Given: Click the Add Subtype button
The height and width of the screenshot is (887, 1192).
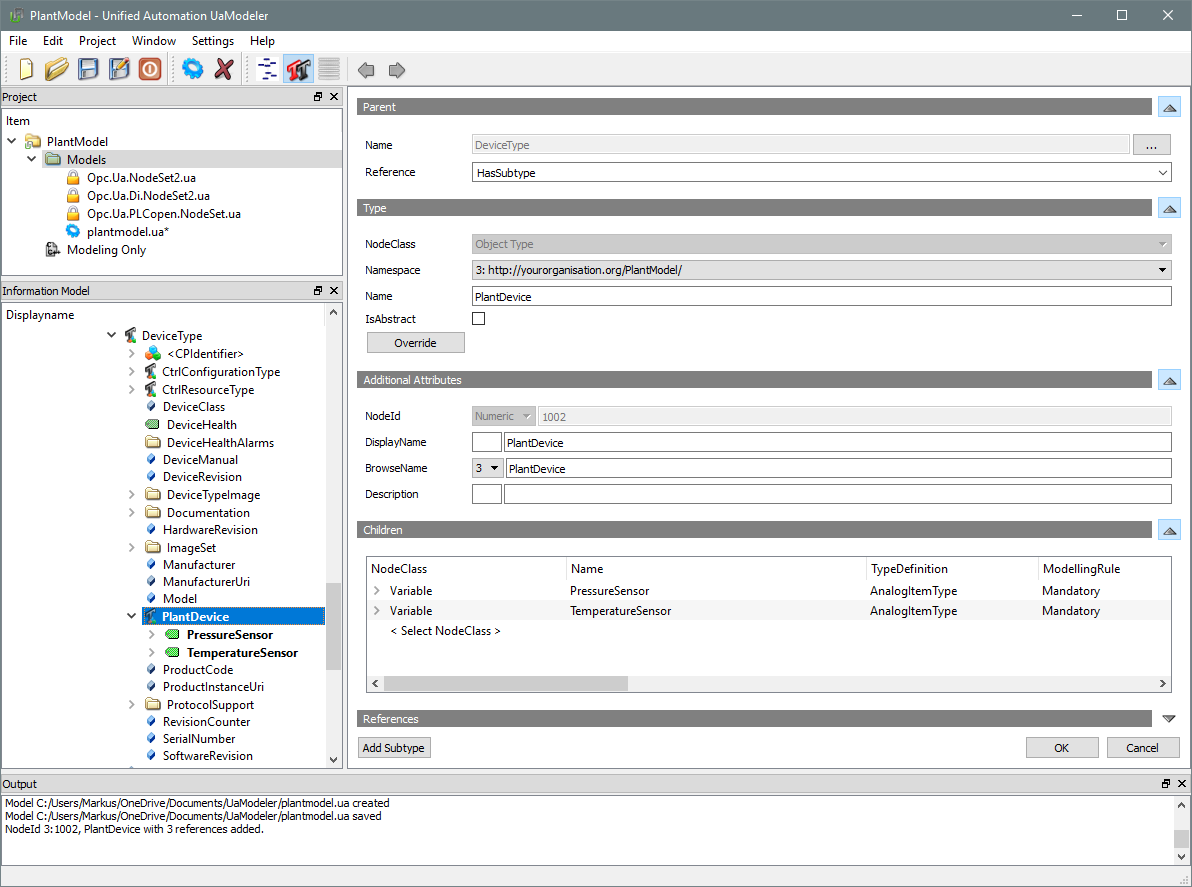Looking at the screenshot, I should 394,748.
